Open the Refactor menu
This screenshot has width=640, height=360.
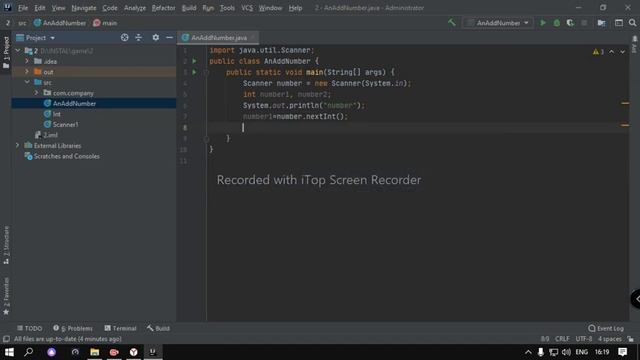(x=163, y=8)
